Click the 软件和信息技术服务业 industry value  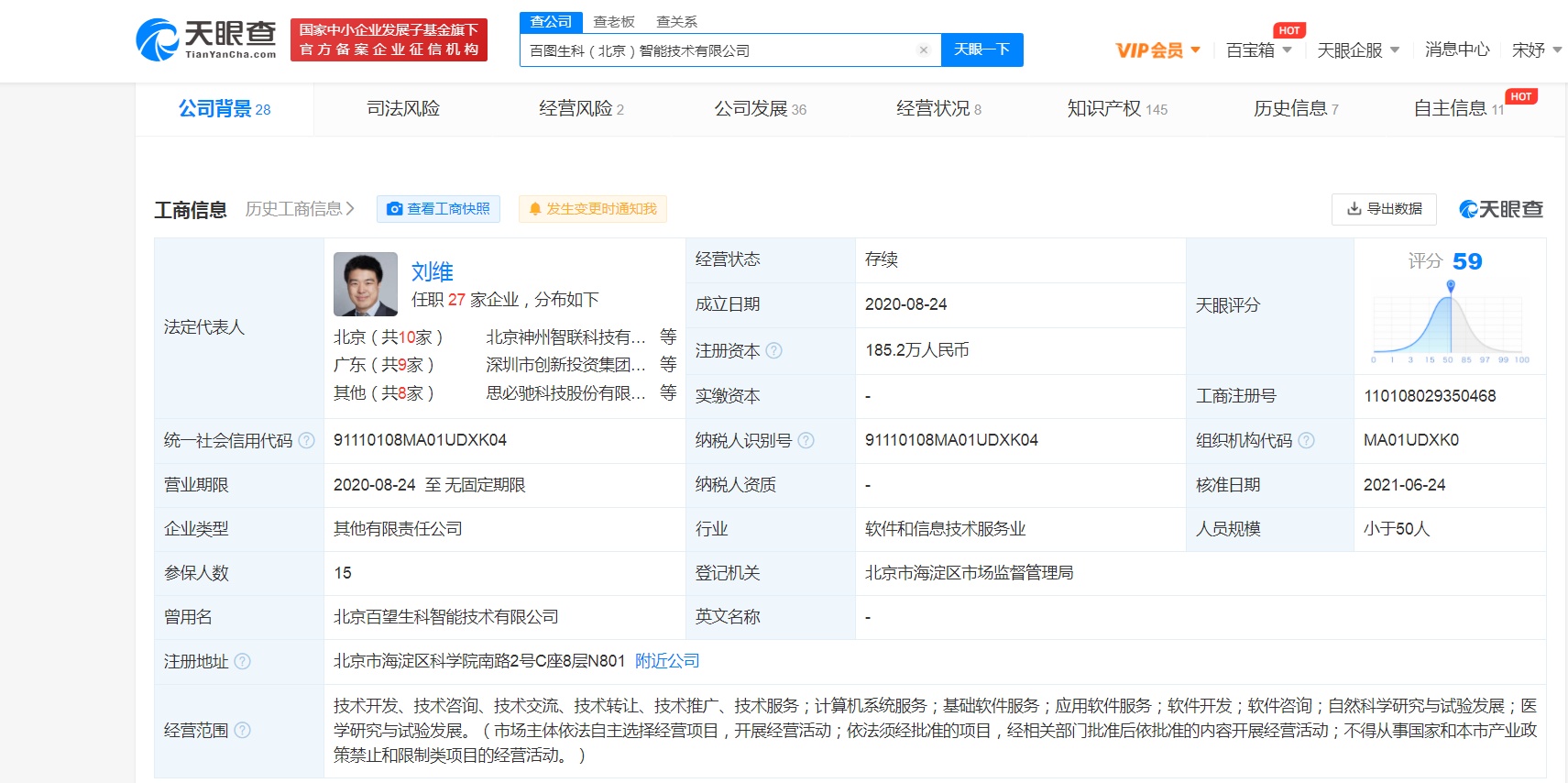(945, 529)
